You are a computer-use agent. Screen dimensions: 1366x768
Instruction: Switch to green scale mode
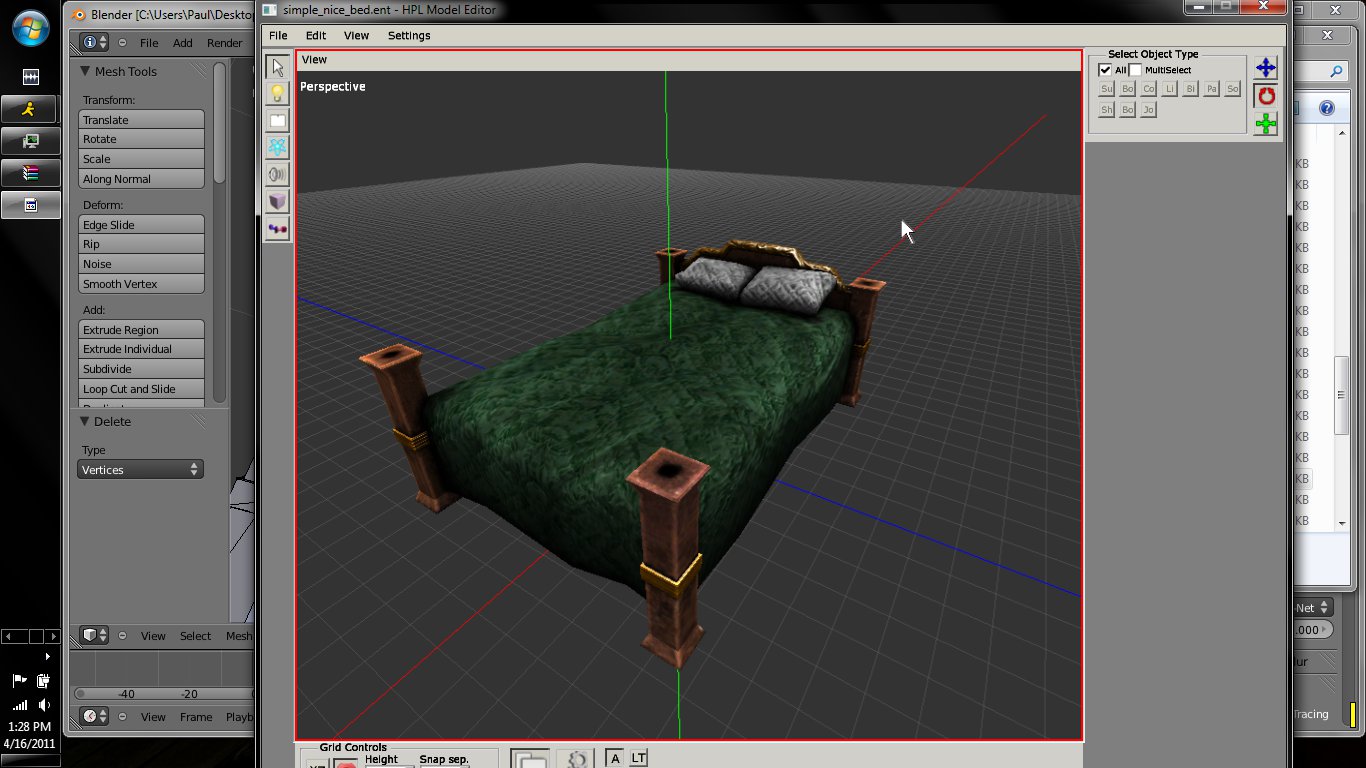tap(1266, 124)
